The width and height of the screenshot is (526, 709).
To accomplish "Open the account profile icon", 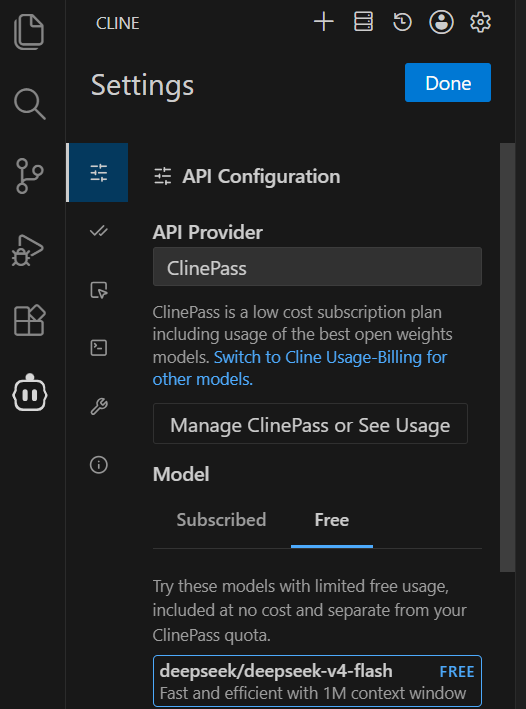I will click(441, 22).
